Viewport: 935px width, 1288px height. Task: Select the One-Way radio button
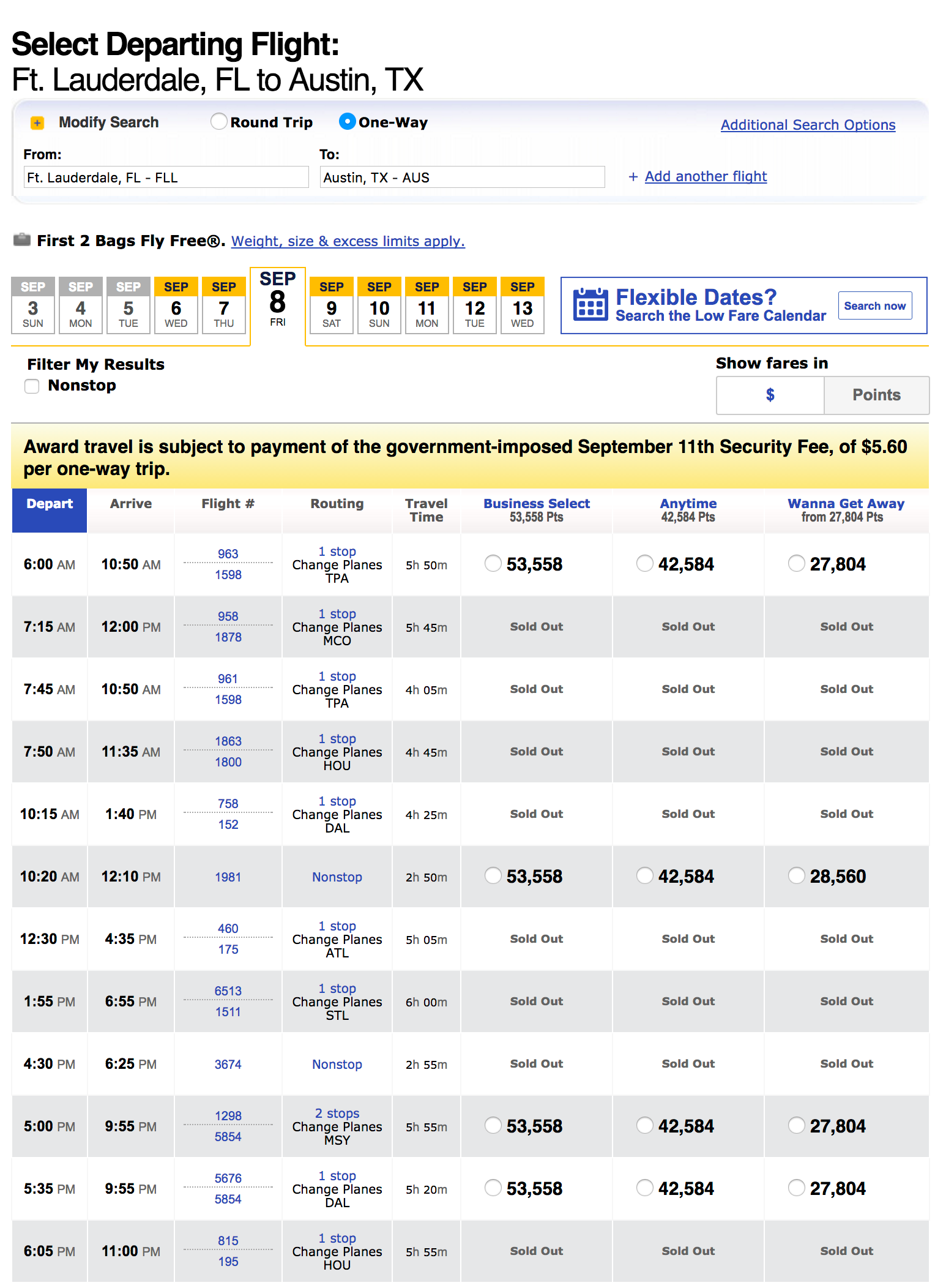coord(347,122)
